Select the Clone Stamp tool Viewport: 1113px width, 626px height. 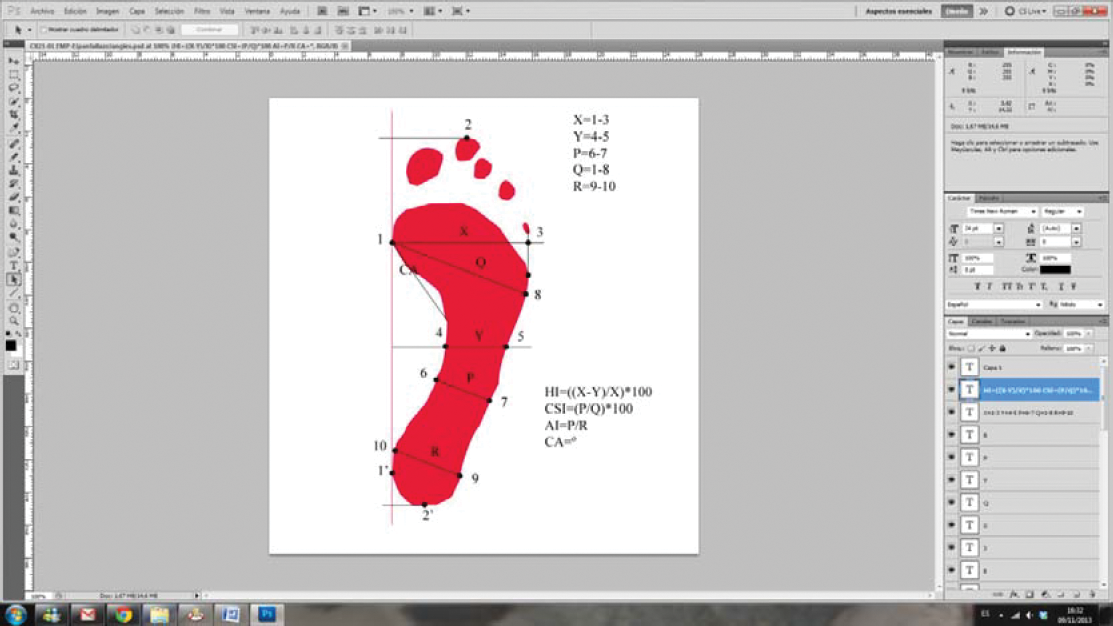13,171
